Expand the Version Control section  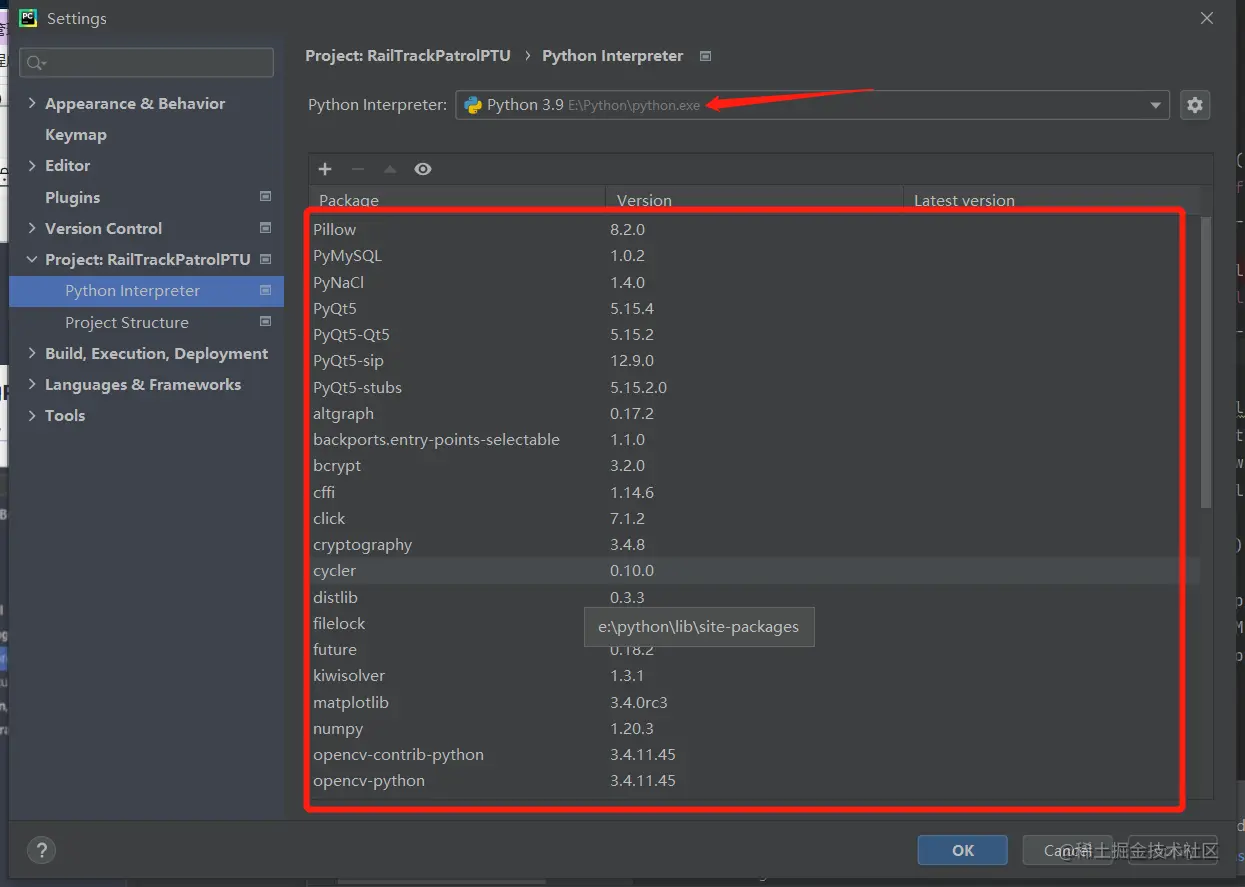pos(32,228)
